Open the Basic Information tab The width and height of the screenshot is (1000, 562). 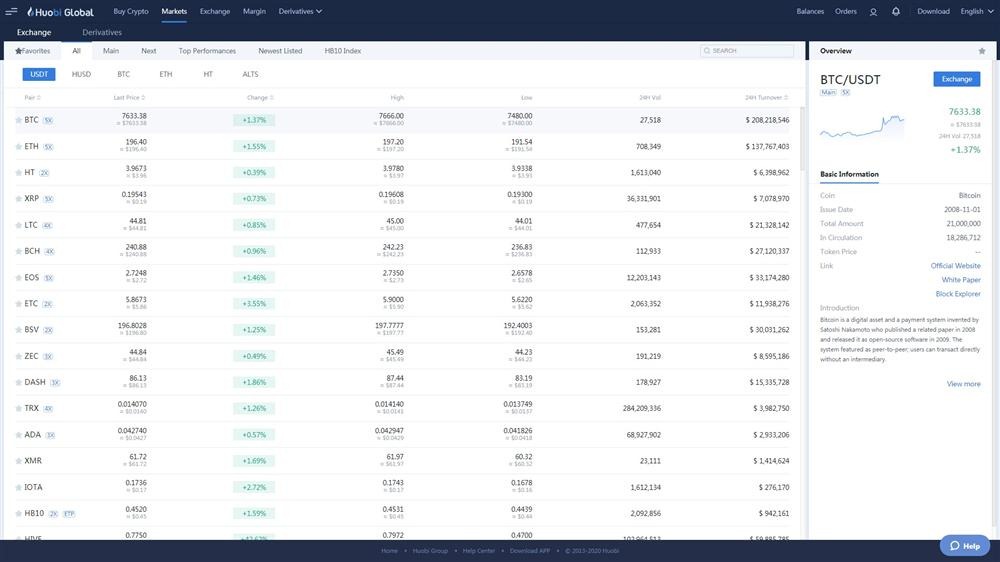(x=849, y=174)
